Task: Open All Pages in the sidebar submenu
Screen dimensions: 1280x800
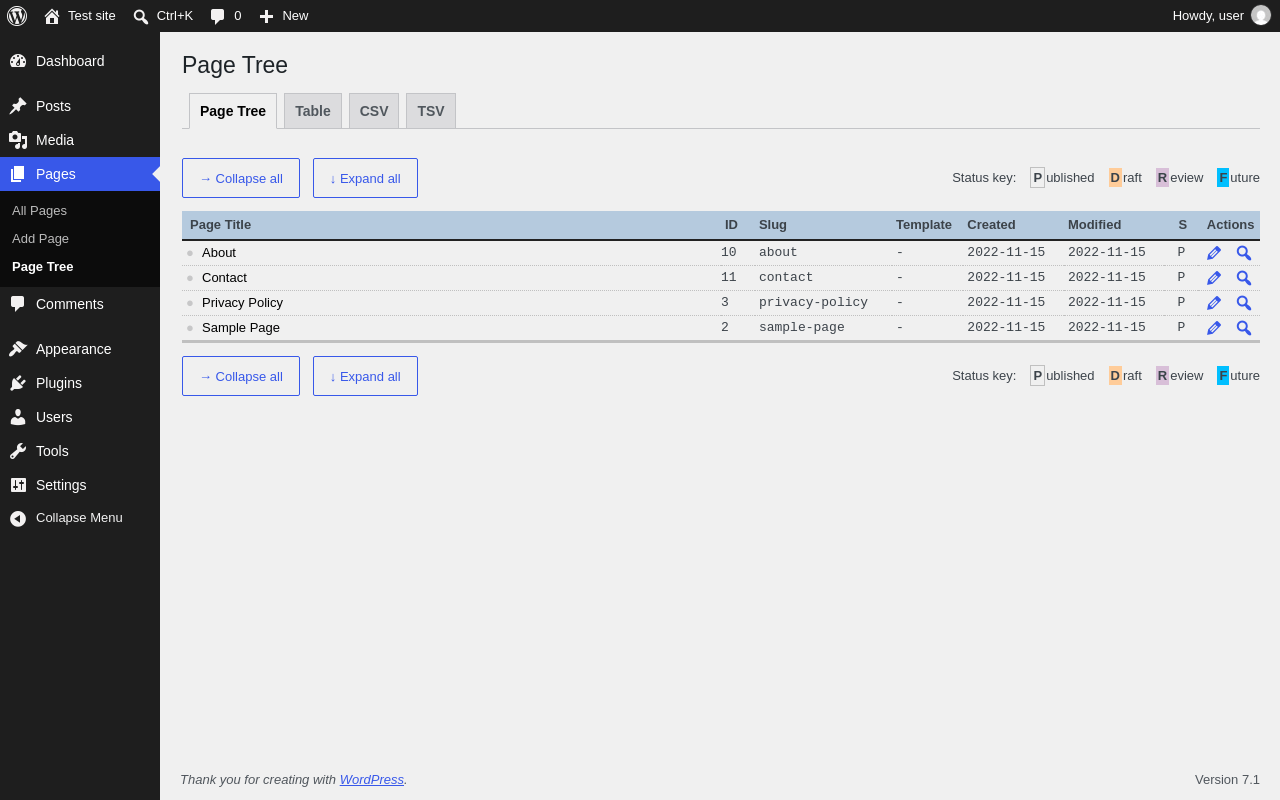Action: click(x=39, y=211)
